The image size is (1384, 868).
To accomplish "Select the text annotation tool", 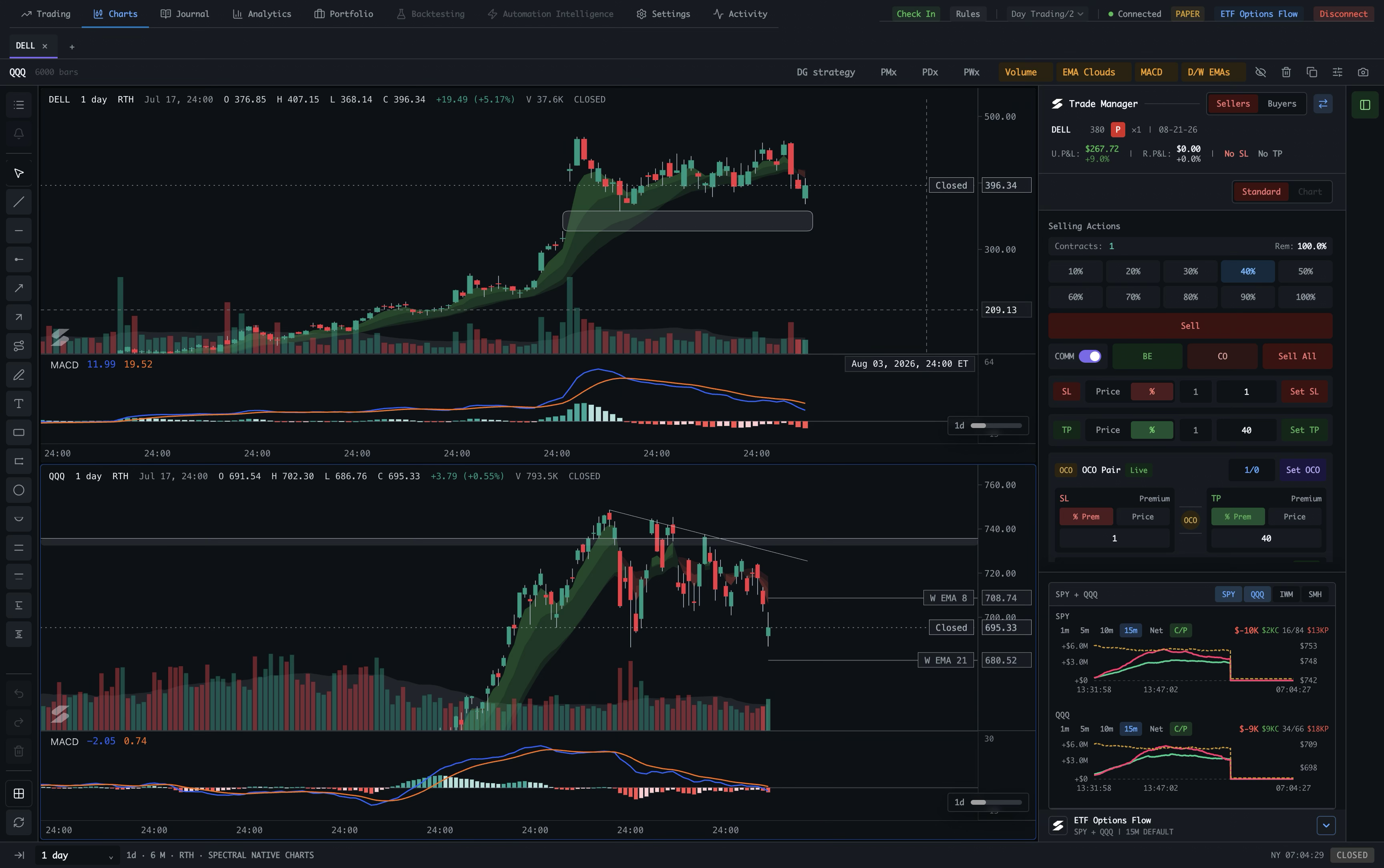I will pyautogui.click(x=18, y=404).
